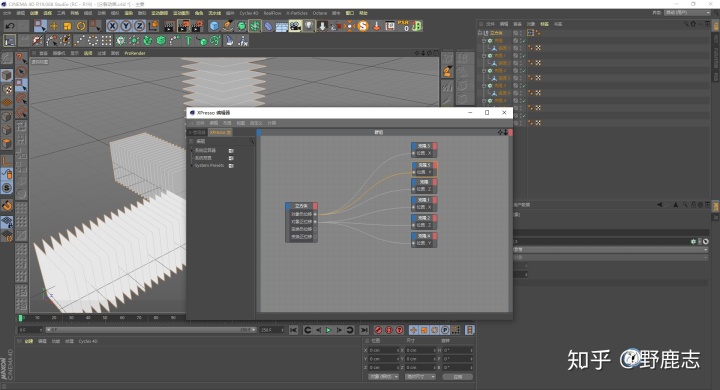This screenshot has height=390, width=720.
Task: Select the Rotate tool icon
Action: (81, 26)
